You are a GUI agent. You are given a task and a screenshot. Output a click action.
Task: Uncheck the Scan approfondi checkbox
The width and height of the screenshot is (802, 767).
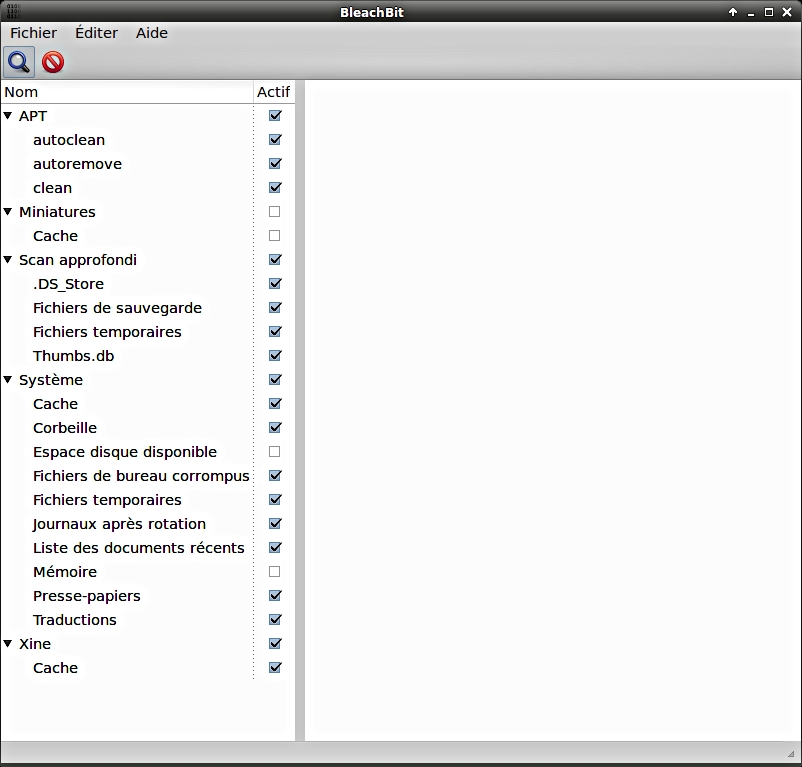tap(275, 259)
